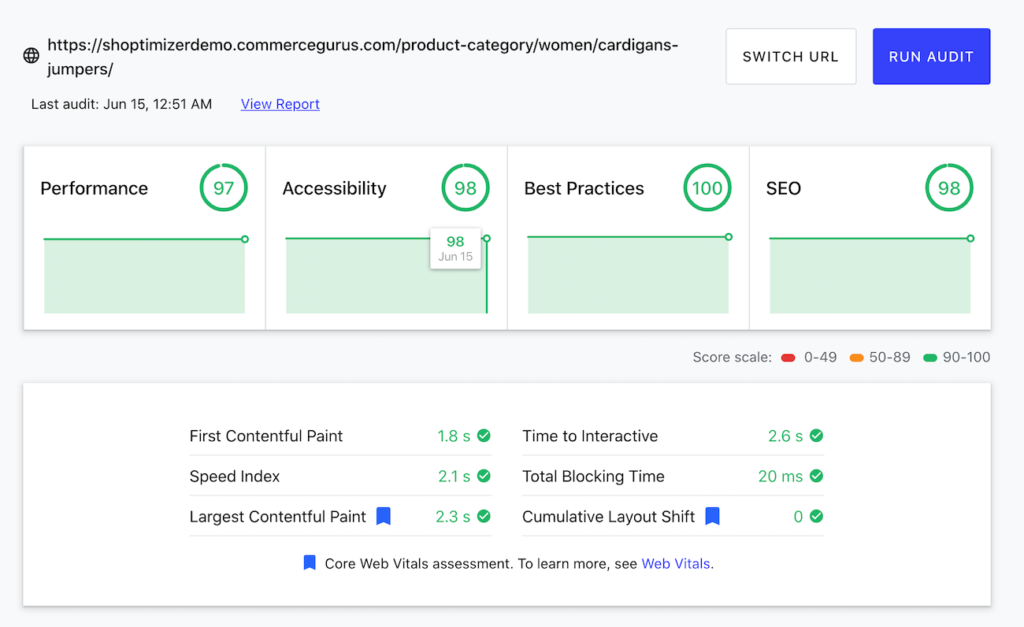
Task: Follow the Web Vitals link
Action: [676, 563]
